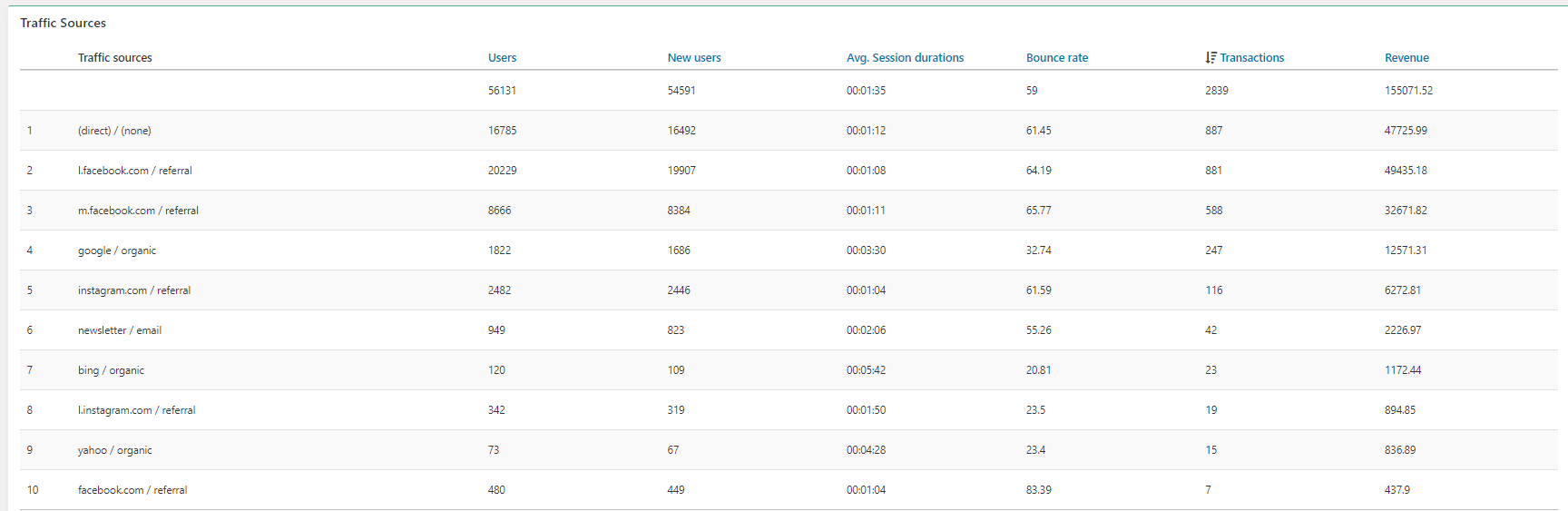1568x511 pixels.
Task: Select the l.instagram.com / referral row
Action: coord(136,410)
